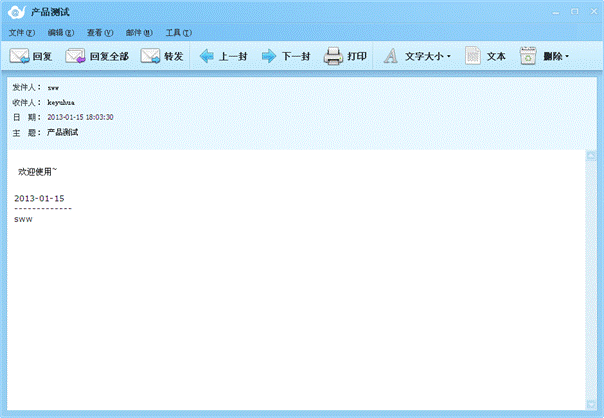Click the Reply (回复) envelope icon
The height and width of the screenshot is (418, 604).
tap(19, 57)
